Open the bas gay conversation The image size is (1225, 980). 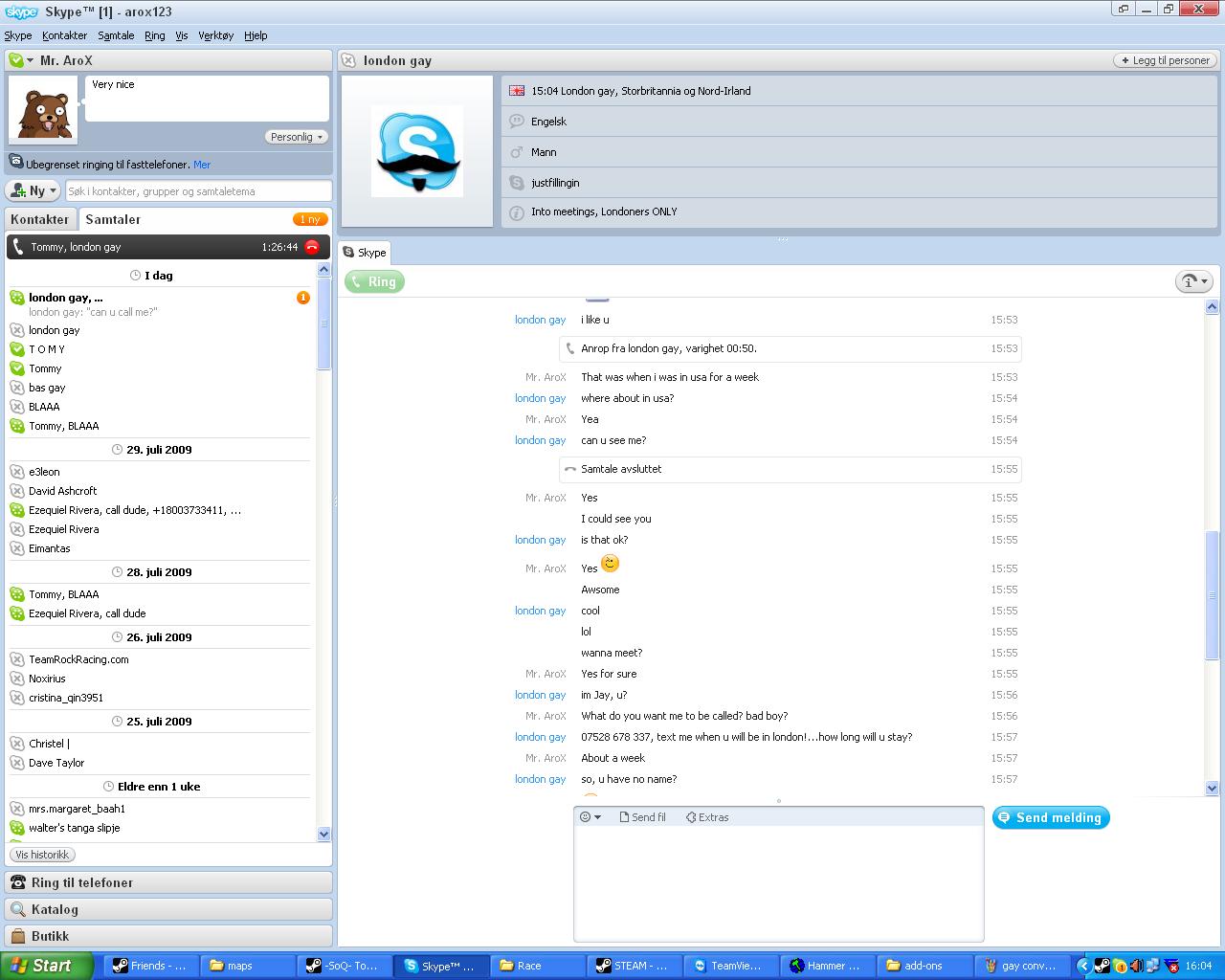(47, 388)
